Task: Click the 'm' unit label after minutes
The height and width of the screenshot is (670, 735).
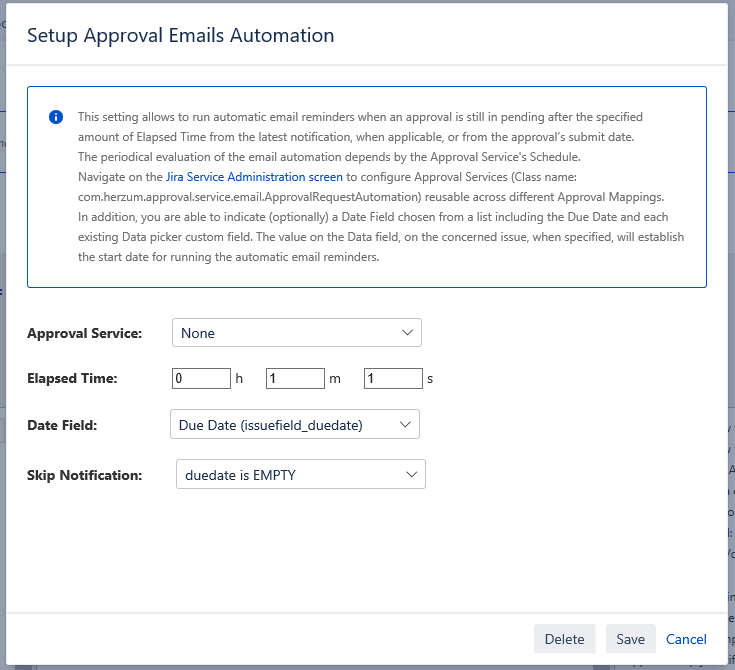Action: point(335,379)
